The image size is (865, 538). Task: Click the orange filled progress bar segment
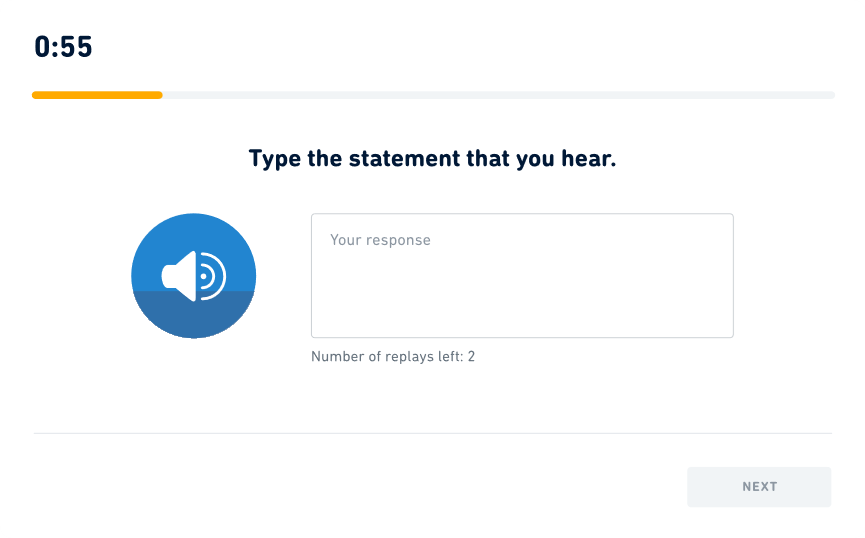(97, 95)
